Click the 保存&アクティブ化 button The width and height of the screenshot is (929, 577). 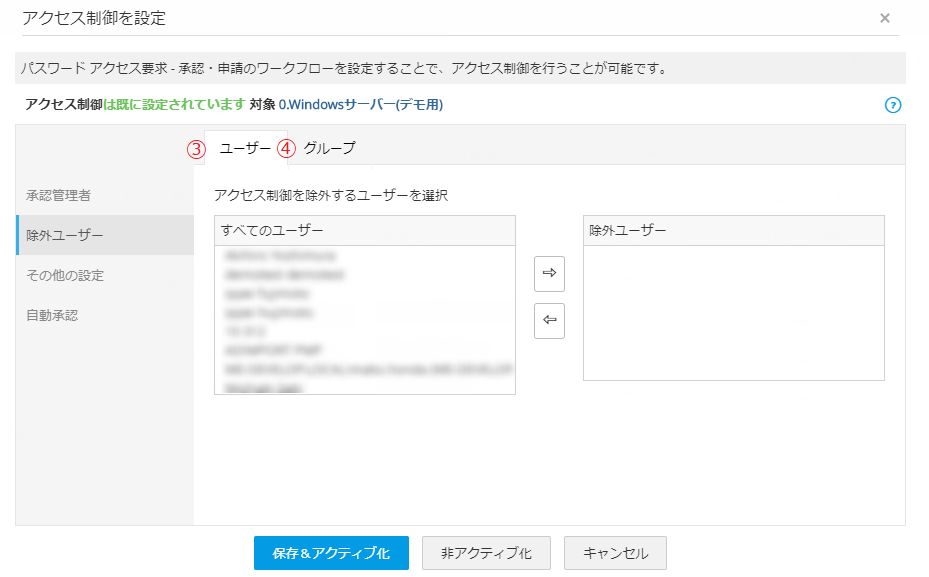pyautogui.click(x=331, y=553)
